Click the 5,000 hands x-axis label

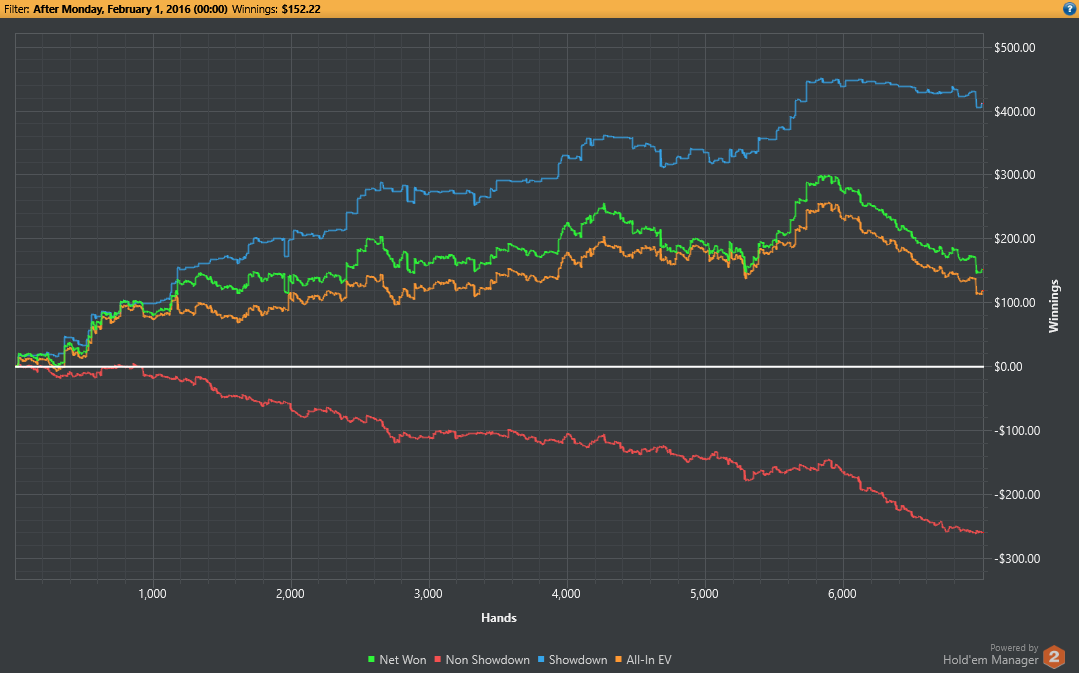click(705, 593)
